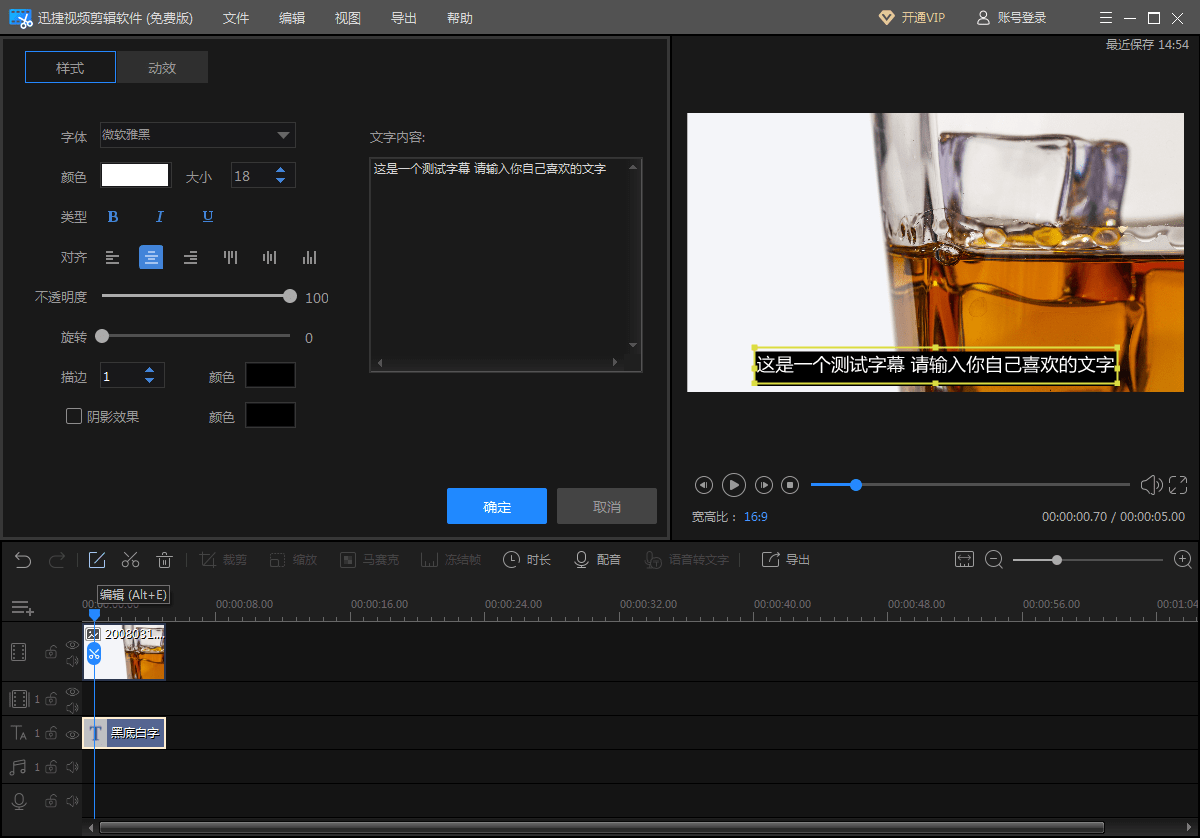Click the 16:9 aspect ratio selector
Viewport: 1200px width, 838px height.
click(x=755, y=517)
